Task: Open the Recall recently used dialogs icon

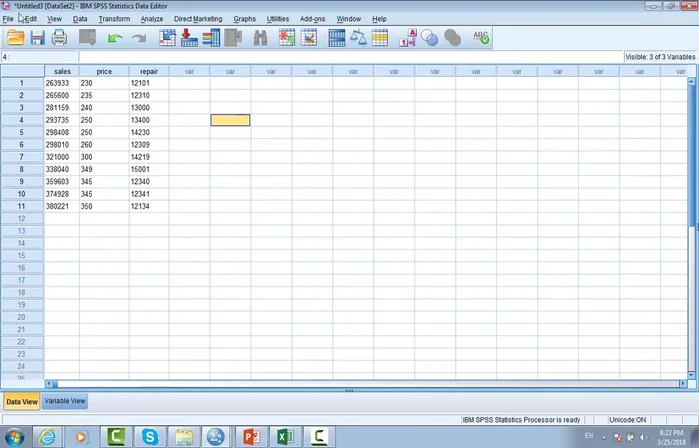Action: point(88,38)
